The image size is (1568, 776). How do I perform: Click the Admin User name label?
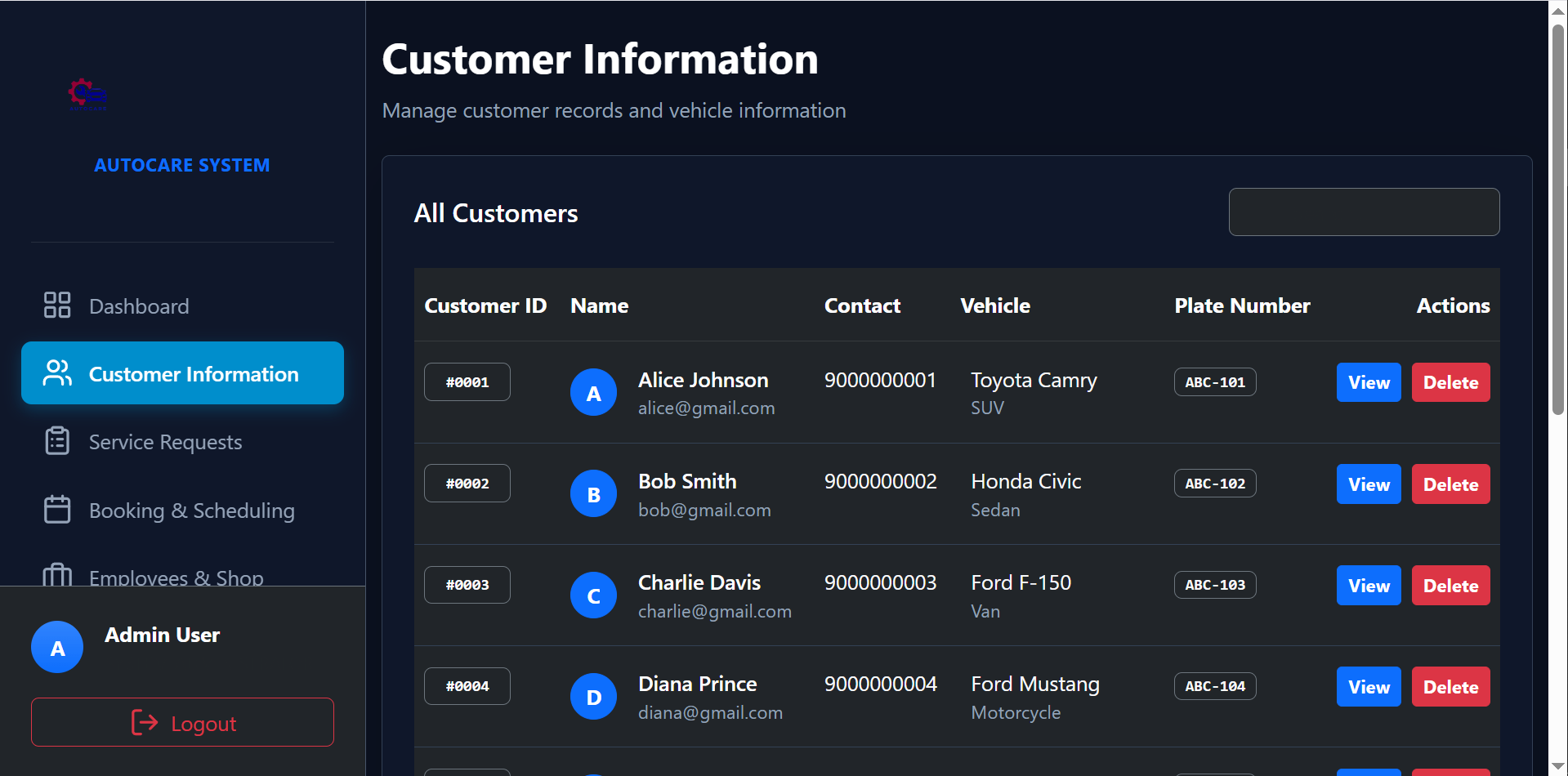pos(162,635)
